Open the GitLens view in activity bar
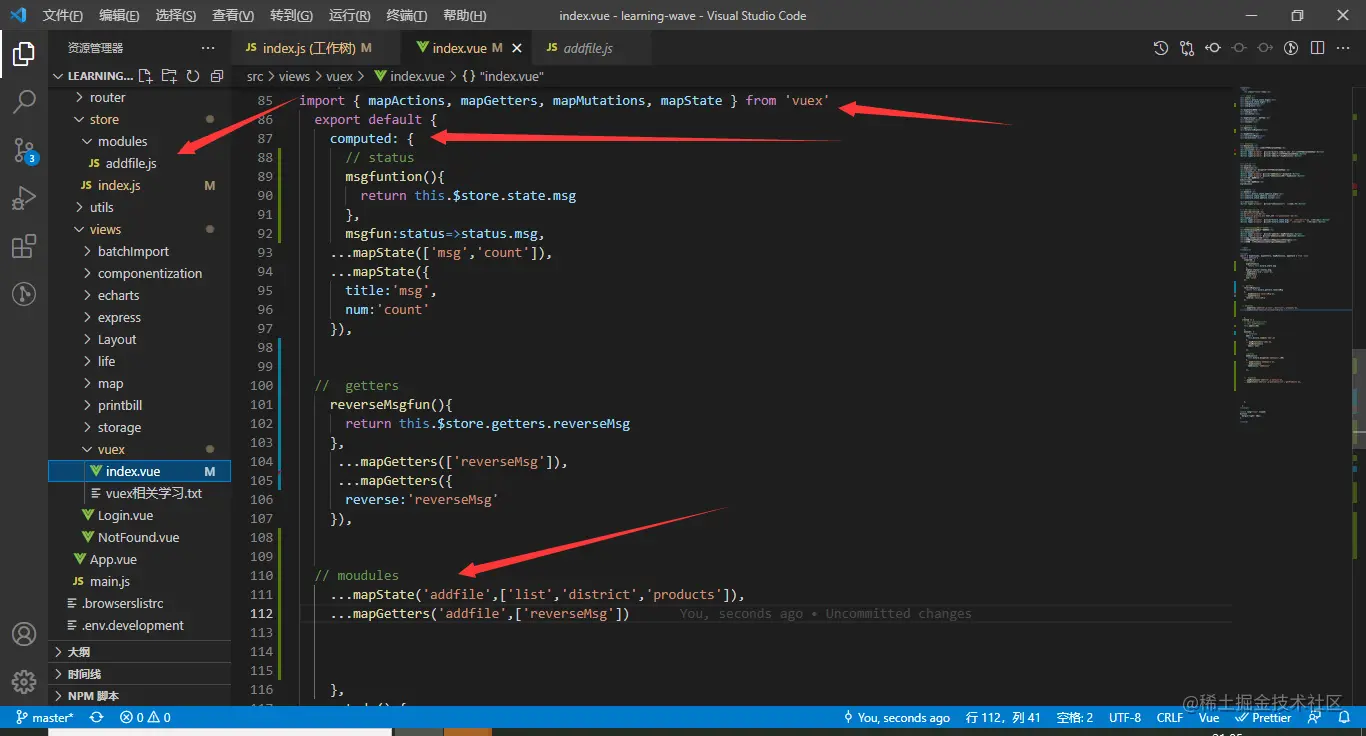Image resolution: width=1366 pixels, height=736 pixels. point(24,294)
